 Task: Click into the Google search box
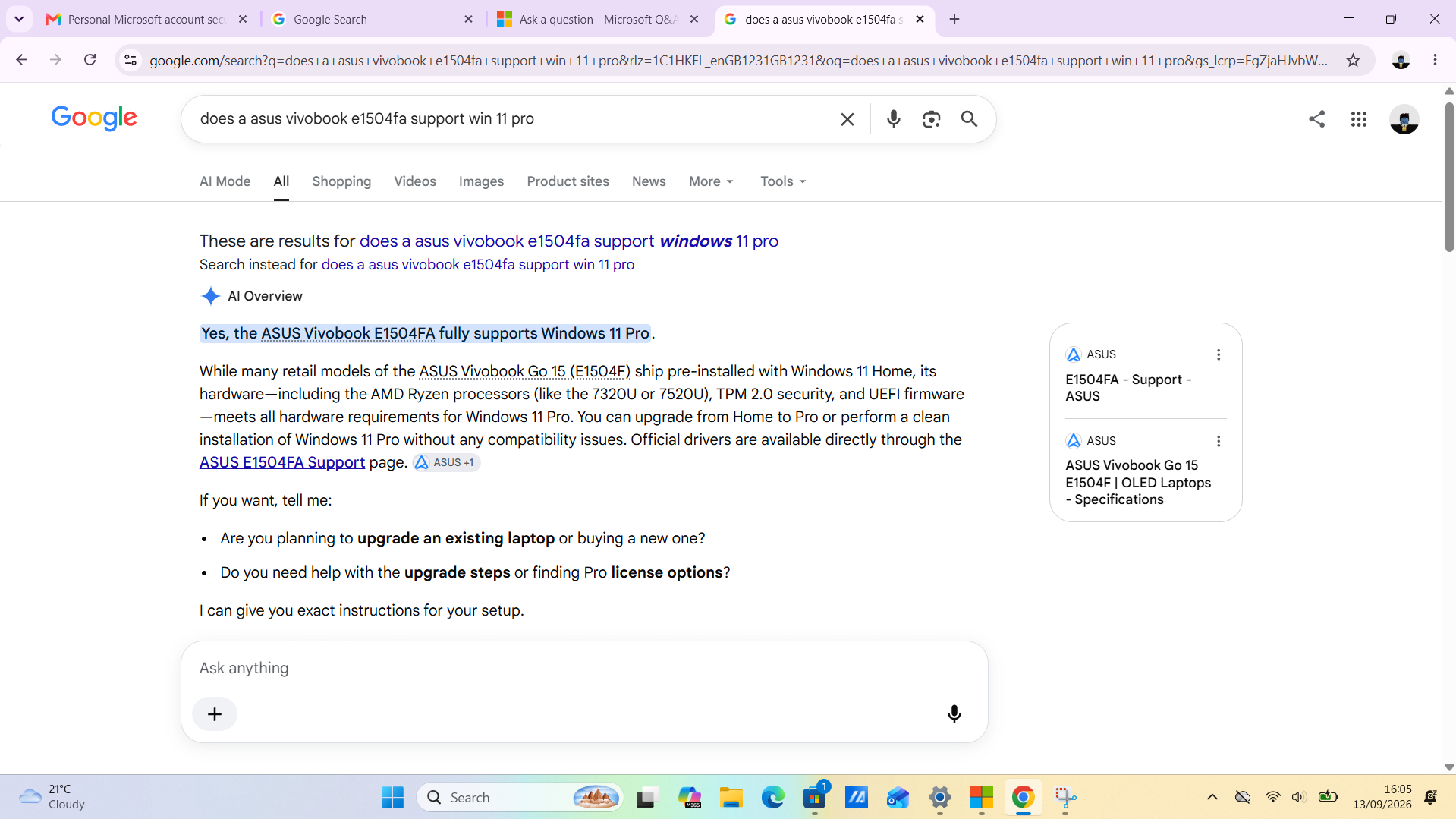(512, 118)
